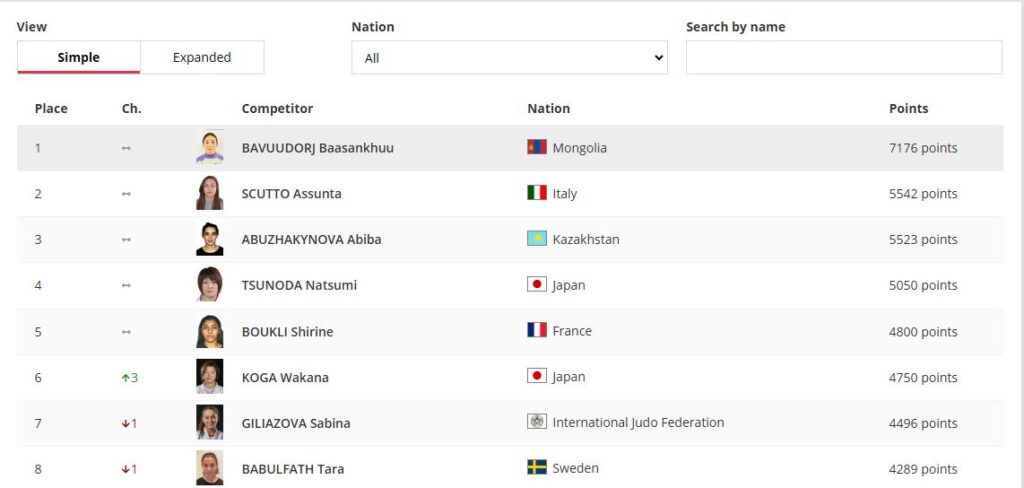Click the Mongolia flag icon
This screenshot has width=1024, height=488.
pos(537,147)
